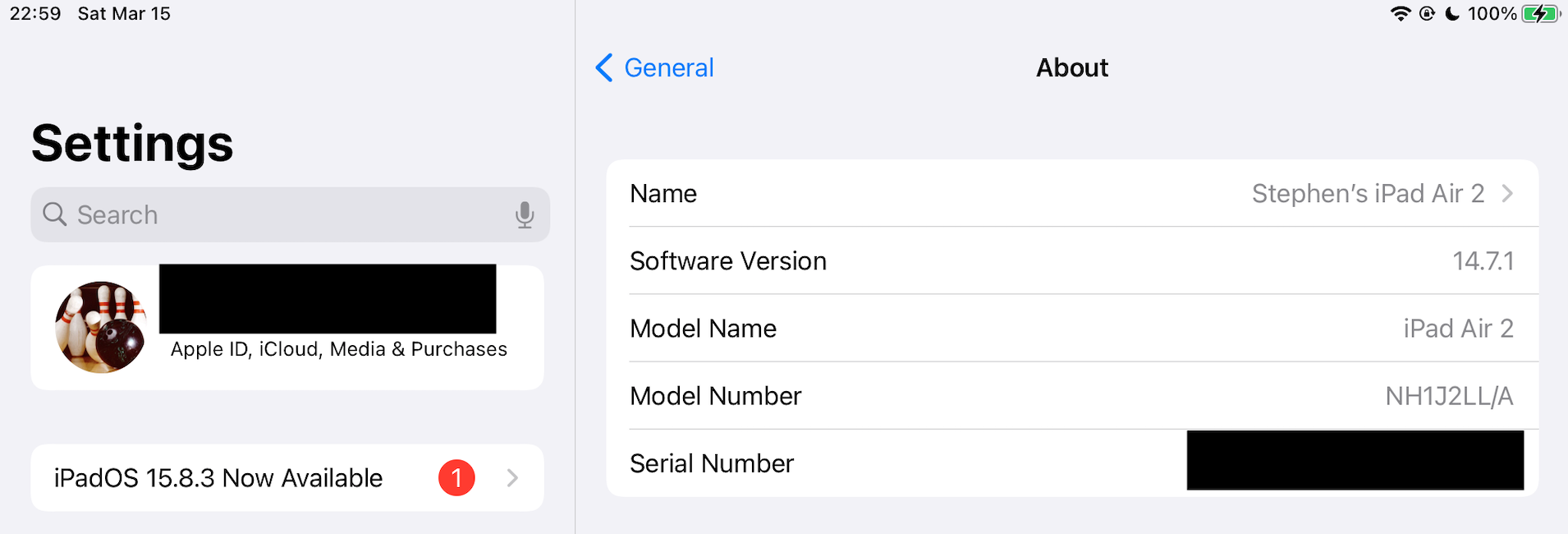Open the iPadOS update row chevron
1568x534 pixels.
point(512,478)
